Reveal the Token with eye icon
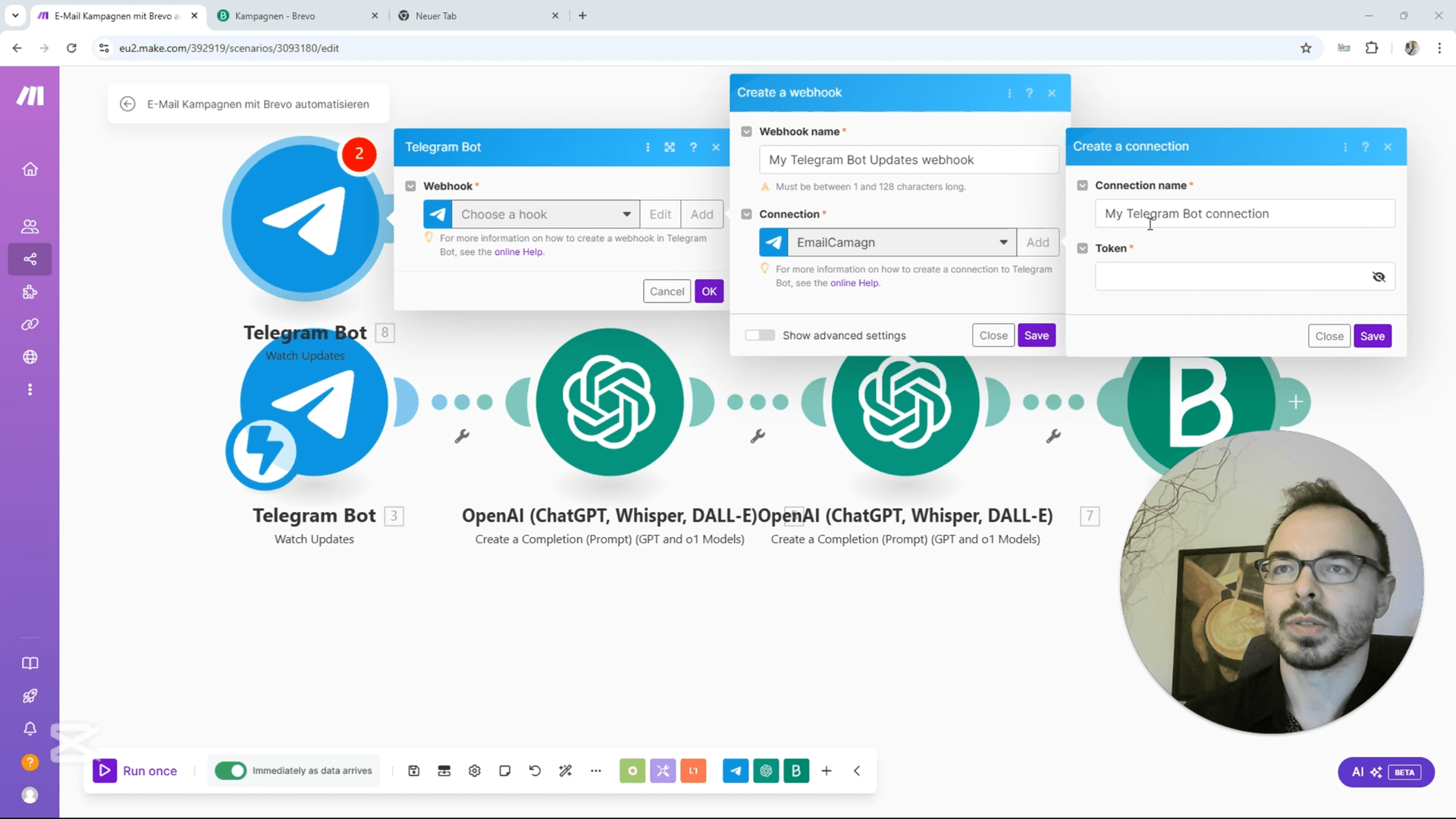1456x819 pixels. pyautogui.click(x=1379, y=277)
